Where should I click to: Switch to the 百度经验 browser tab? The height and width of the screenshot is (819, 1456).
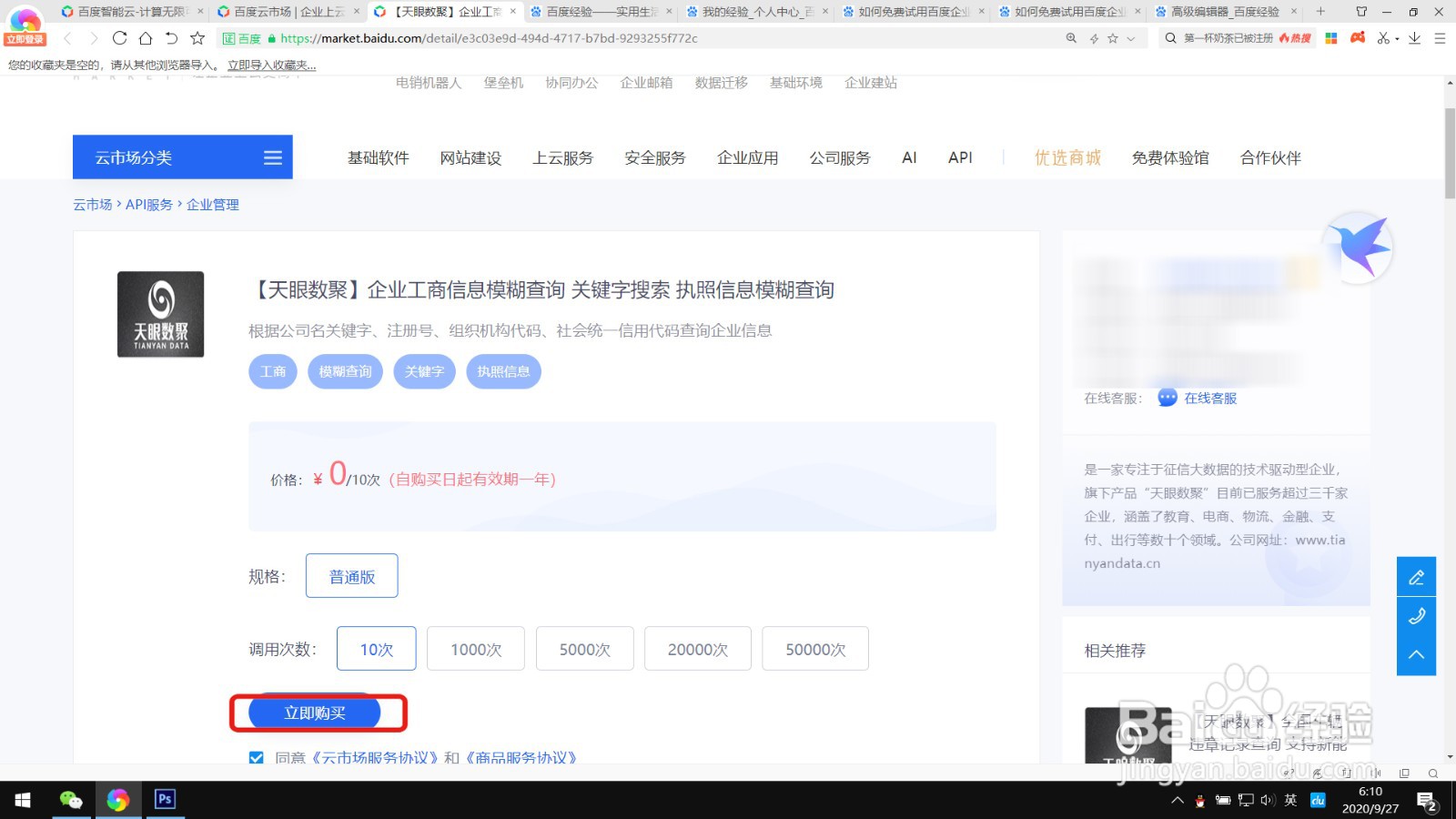click(x=601, y=13)
